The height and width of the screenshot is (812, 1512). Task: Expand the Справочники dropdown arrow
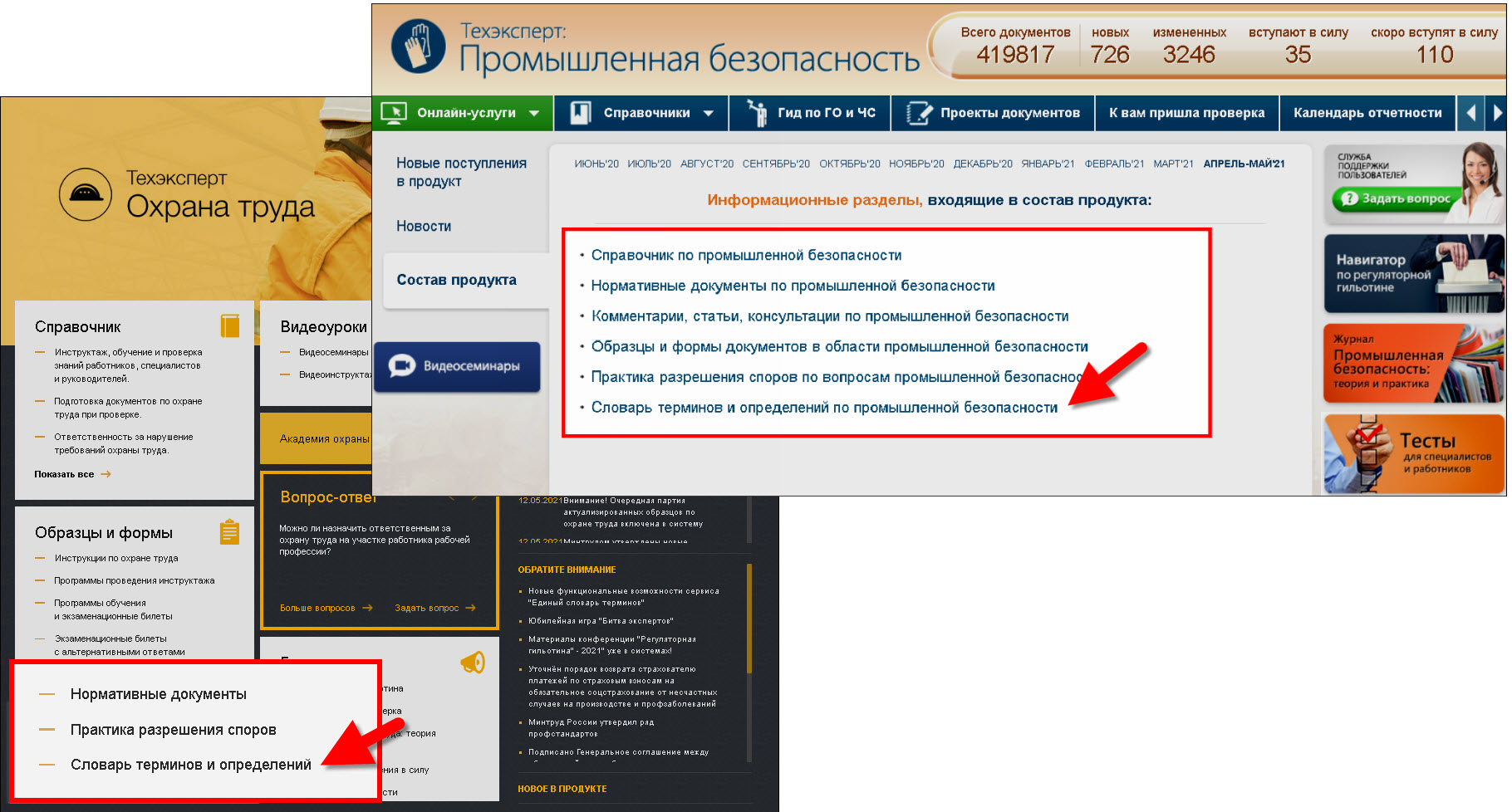pyautogui.click(x=709, y=114)
